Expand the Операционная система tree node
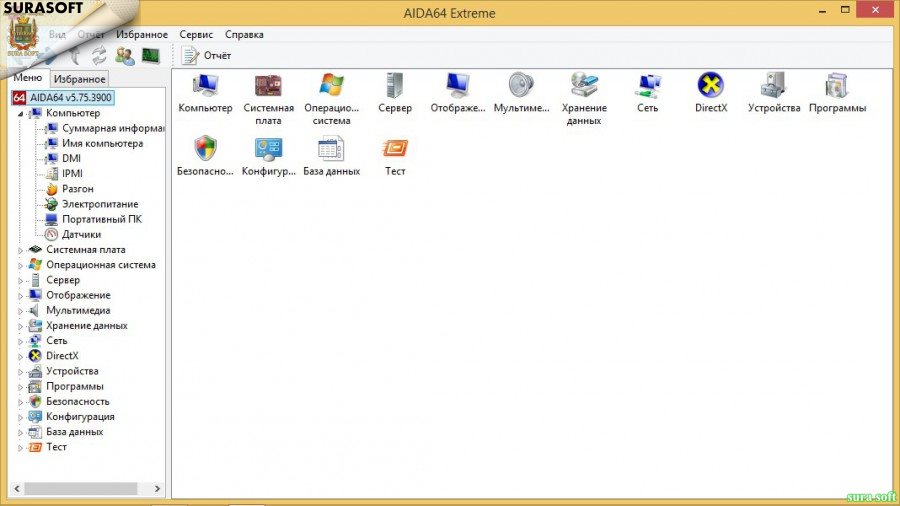 coord(20,266)
